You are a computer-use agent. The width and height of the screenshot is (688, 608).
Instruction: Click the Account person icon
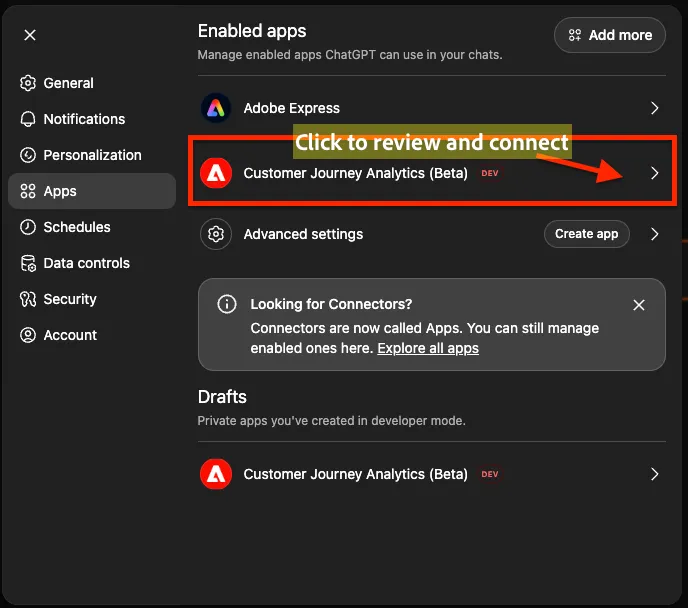tap(28, 335)
